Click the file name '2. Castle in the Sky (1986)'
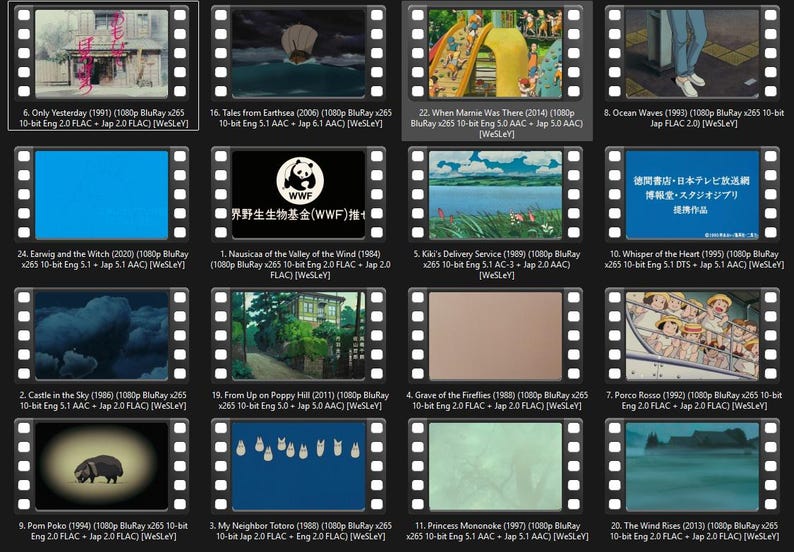 tap(103, 400)
